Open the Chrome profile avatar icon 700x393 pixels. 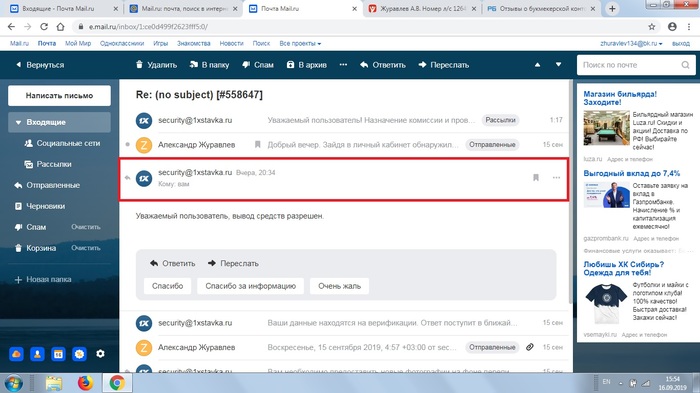click(x=672, y=27)
